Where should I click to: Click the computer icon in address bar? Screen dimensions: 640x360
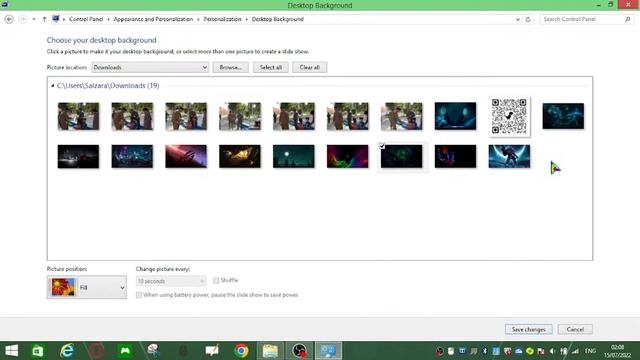[x=56, y=19]
